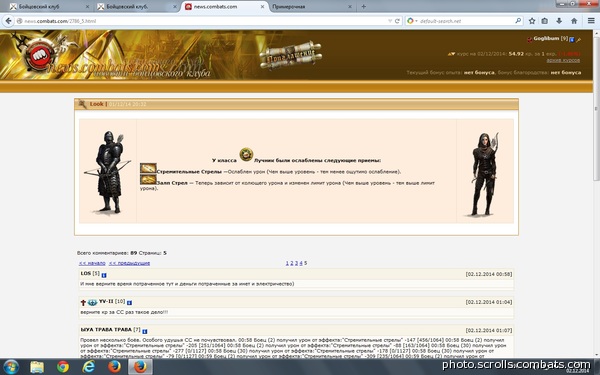The width and height of the screenshot is (600, 375).
Task: Click the Gogllbum username in header
Action: point(546,38)
